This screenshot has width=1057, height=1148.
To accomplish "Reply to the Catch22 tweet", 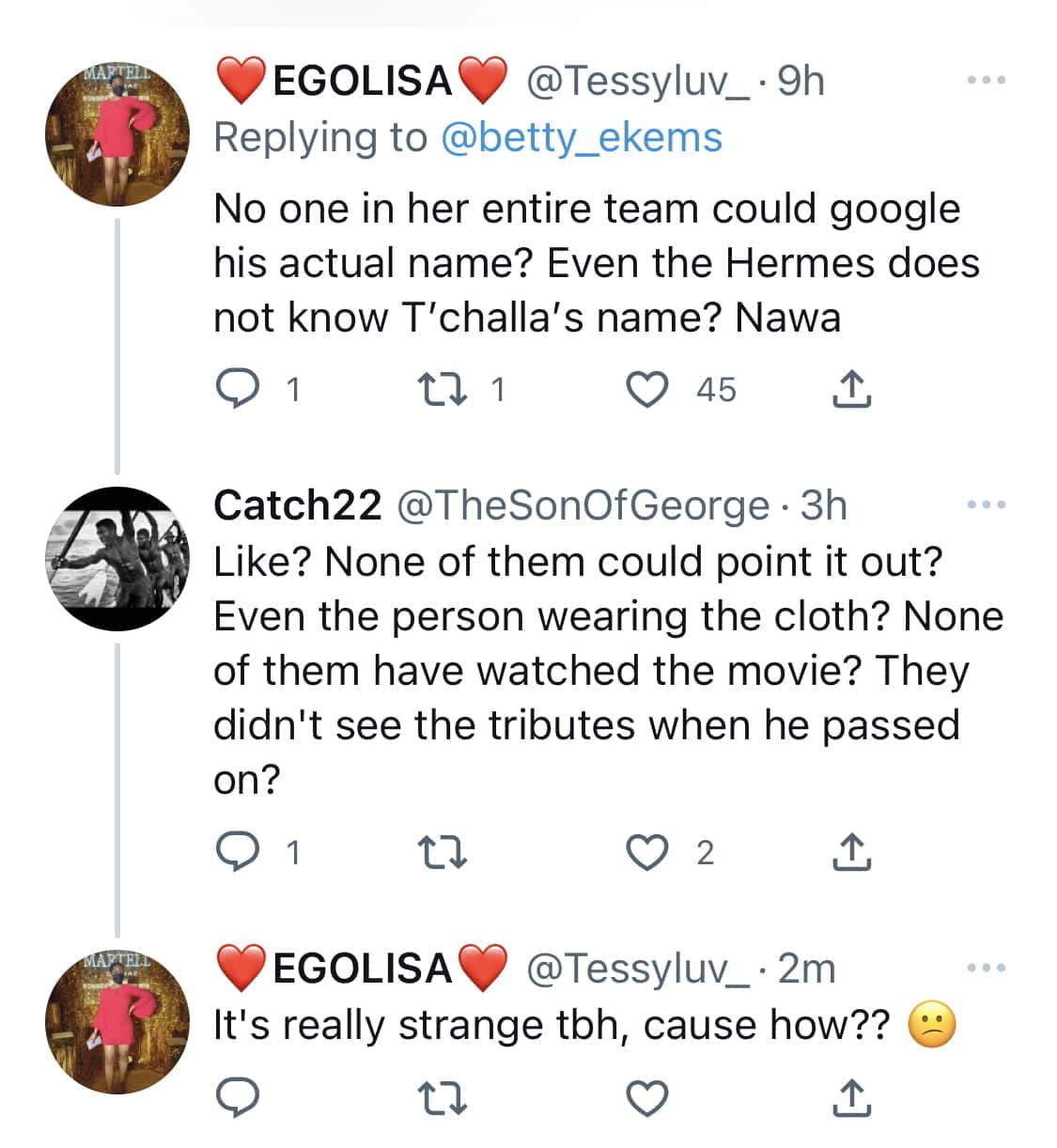I will tap(237, 851).
